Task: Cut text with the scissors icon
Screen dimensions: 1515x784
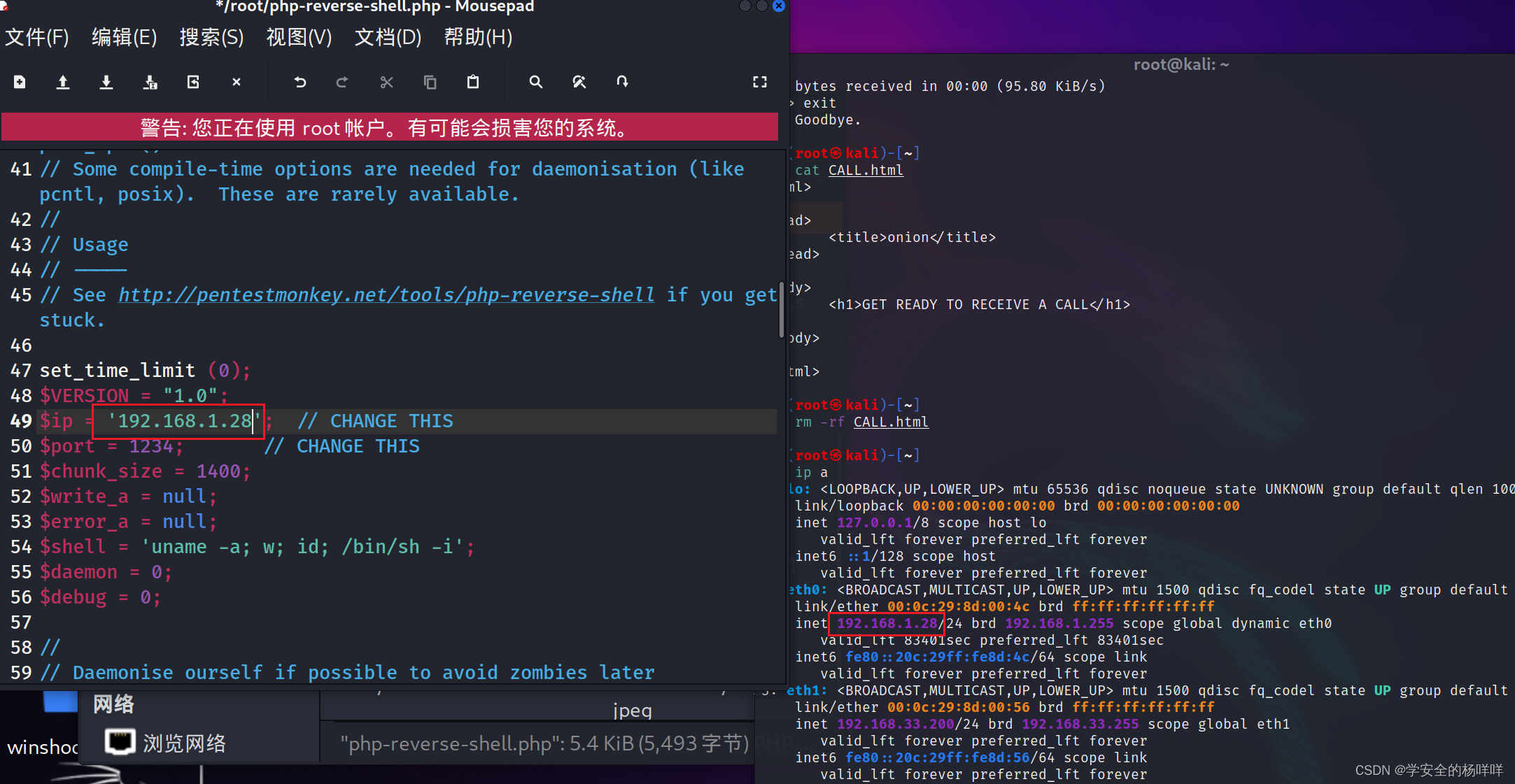Action: pyautogui.click(x=386, y=82)
